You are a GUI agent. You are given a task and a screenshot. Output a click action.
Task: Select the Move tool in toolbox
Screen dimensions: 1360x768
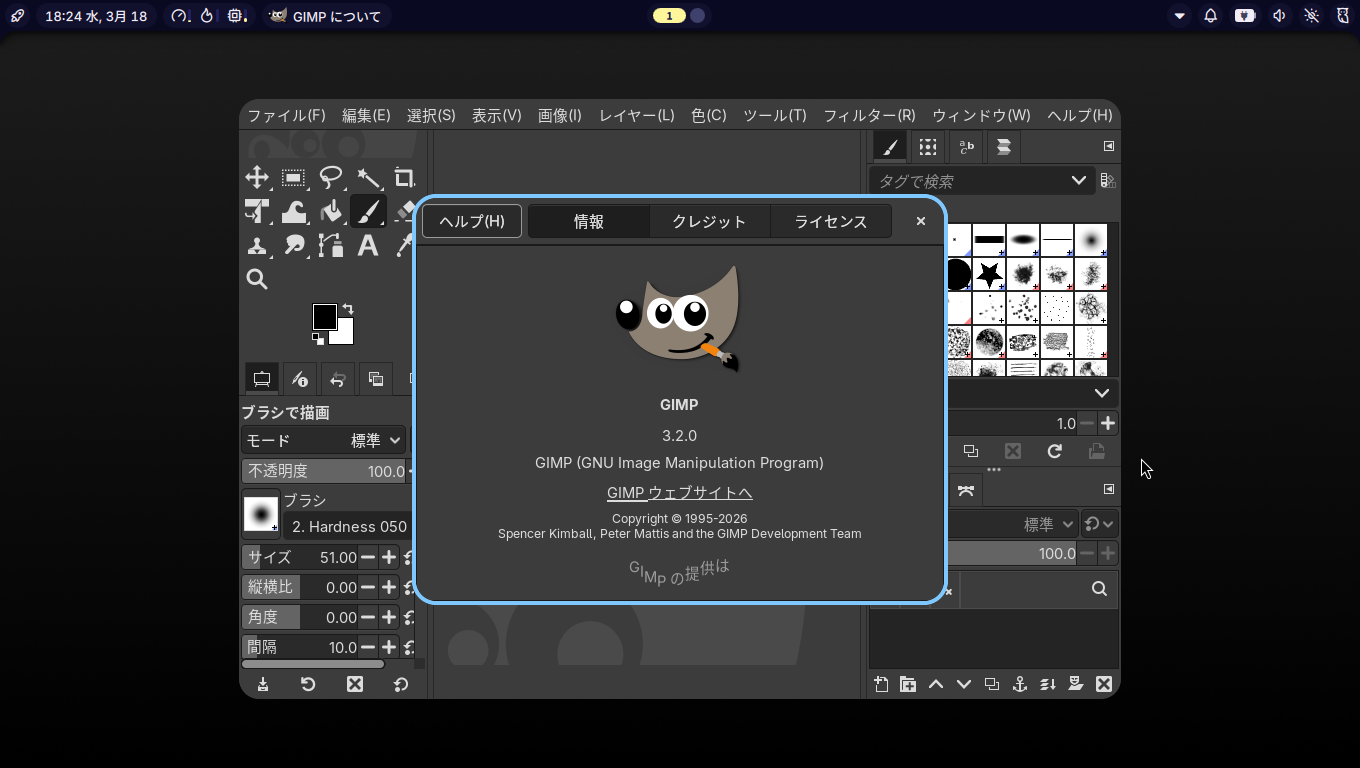257,178
